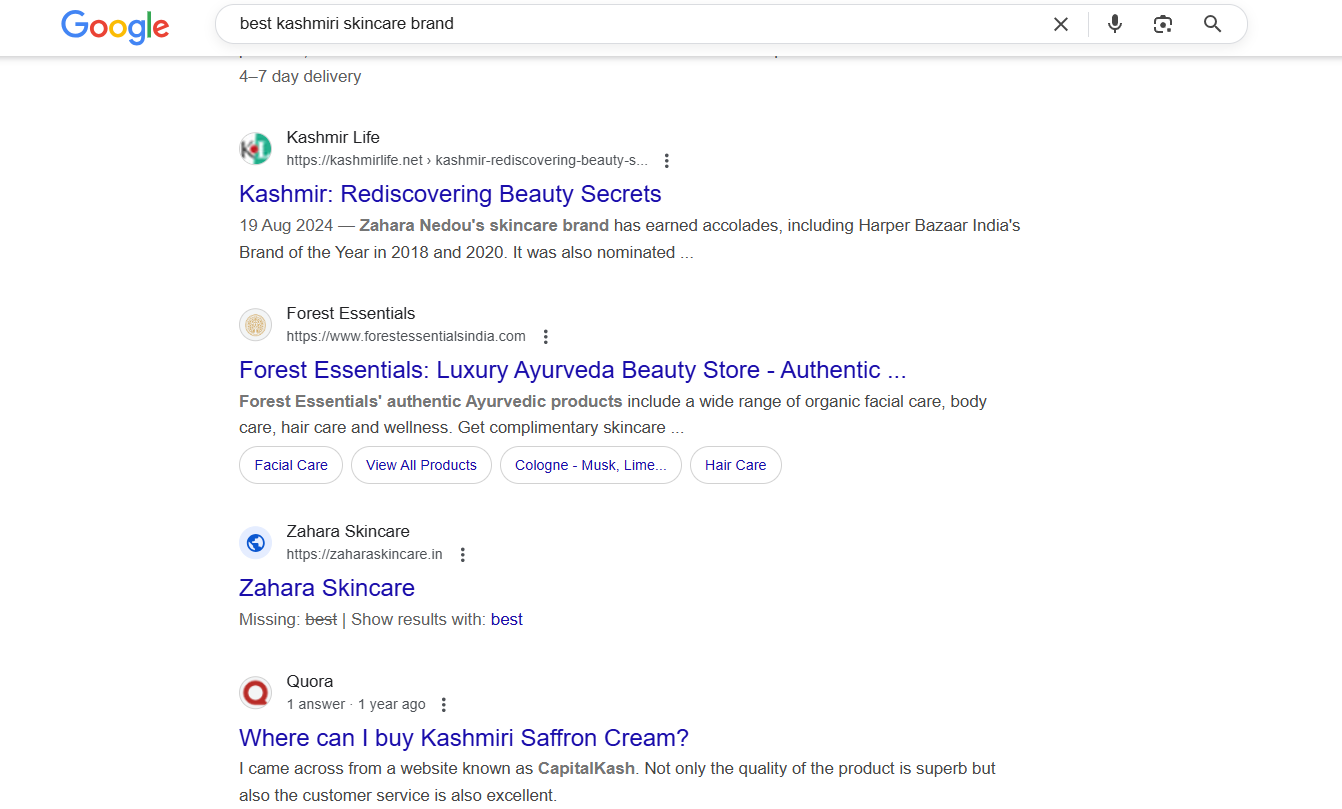Click the Kashmir Life site favicon
The width and height of the screenshot is (1342, 809).
[256, 149]
